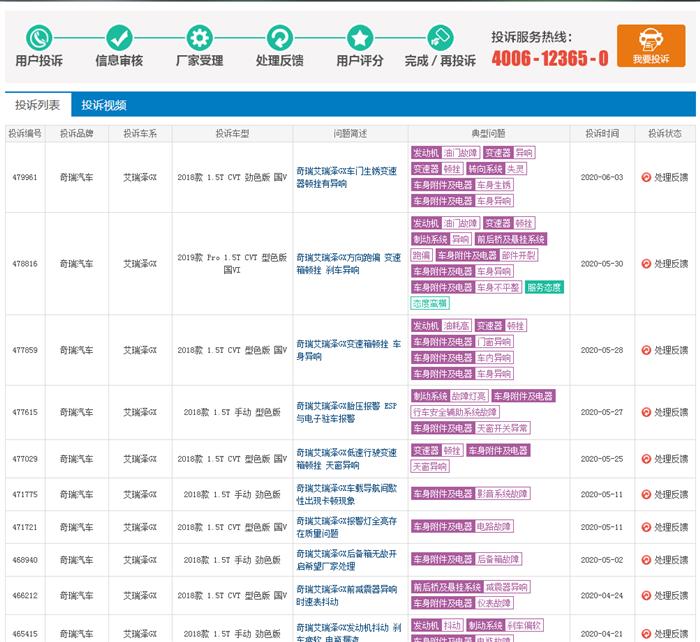700x642 pixels.
Task: Click 艾瑞泽GX series in row 471775
Action: (140, 494)
